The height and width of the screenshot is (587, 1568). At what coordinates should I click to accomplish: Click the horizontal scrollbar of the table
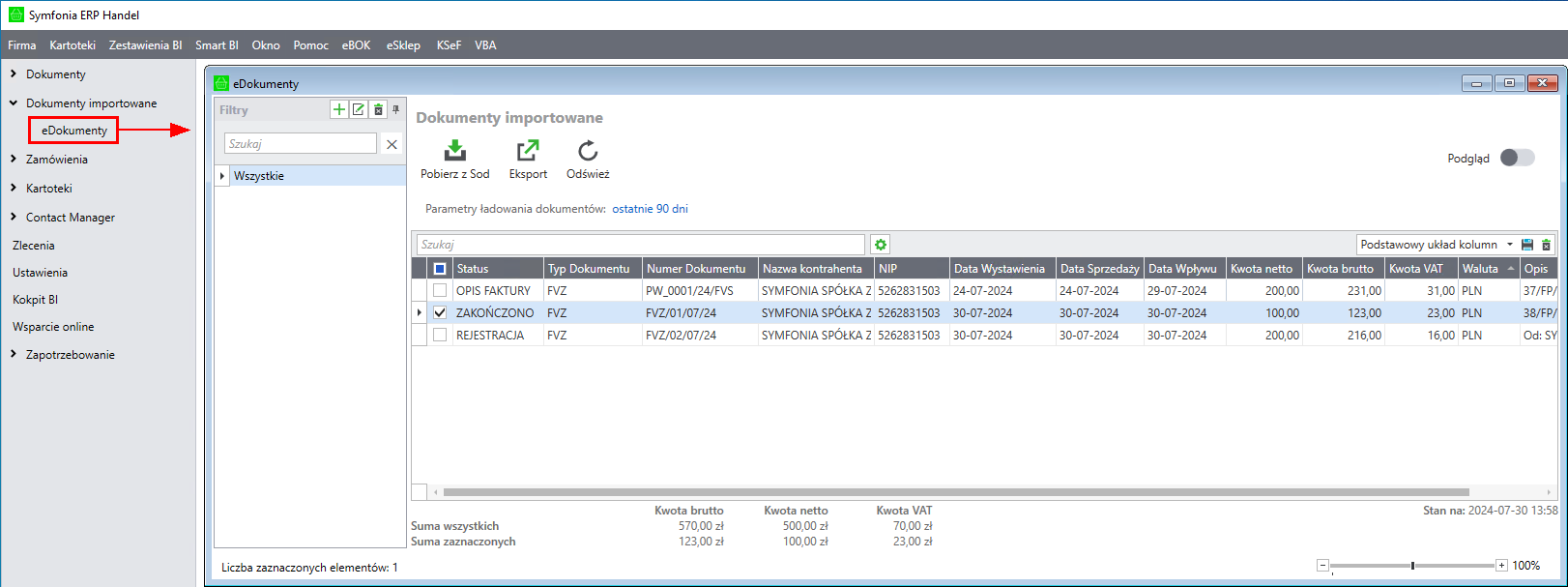click(x=955, y=492)
